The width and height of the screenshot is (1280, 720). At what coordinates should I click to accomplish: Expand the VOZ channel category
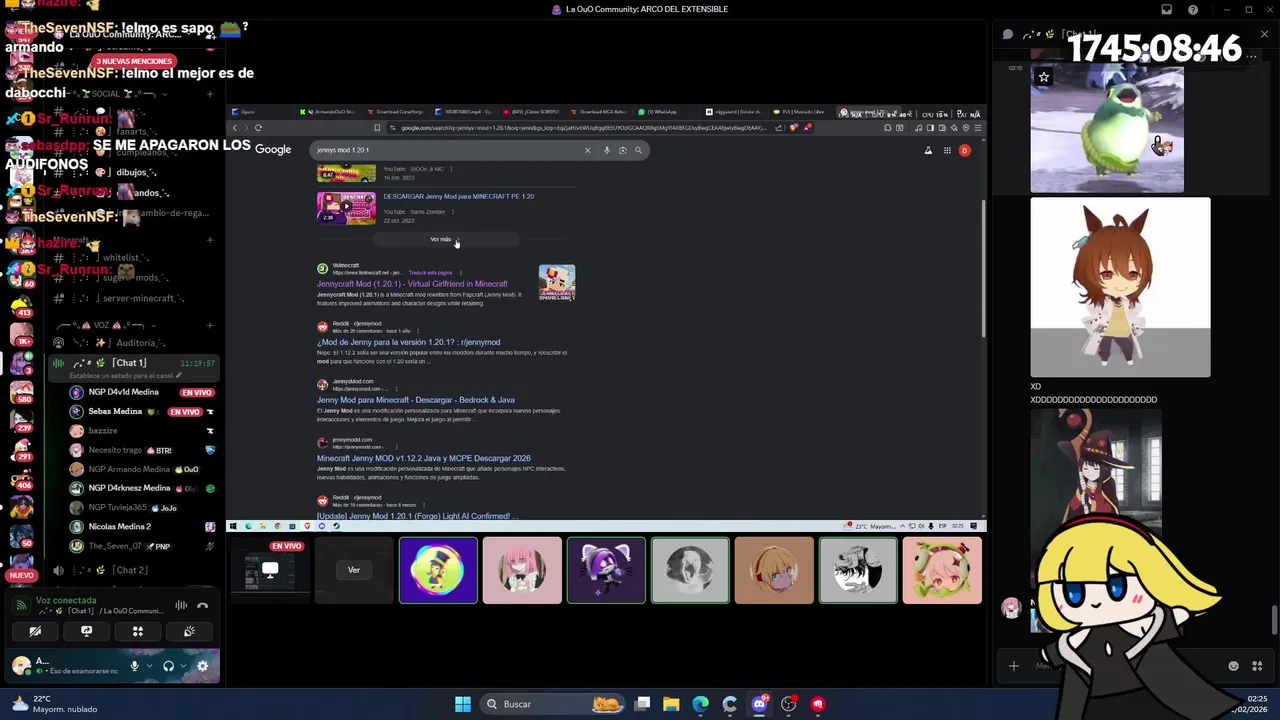point(105,325)
